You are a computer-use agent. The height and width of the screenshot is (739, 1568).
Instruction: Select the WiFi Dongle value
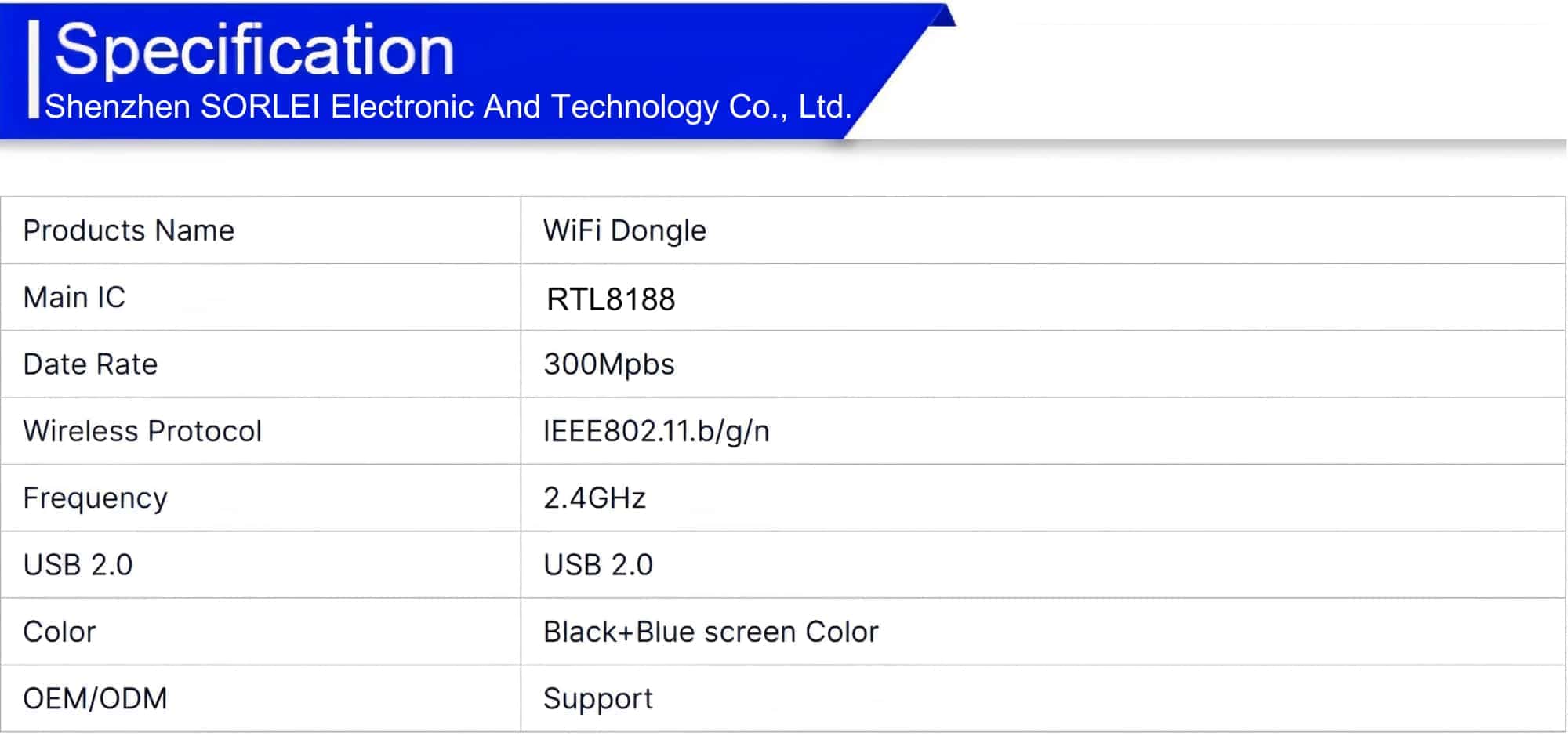tap(624, 230)
